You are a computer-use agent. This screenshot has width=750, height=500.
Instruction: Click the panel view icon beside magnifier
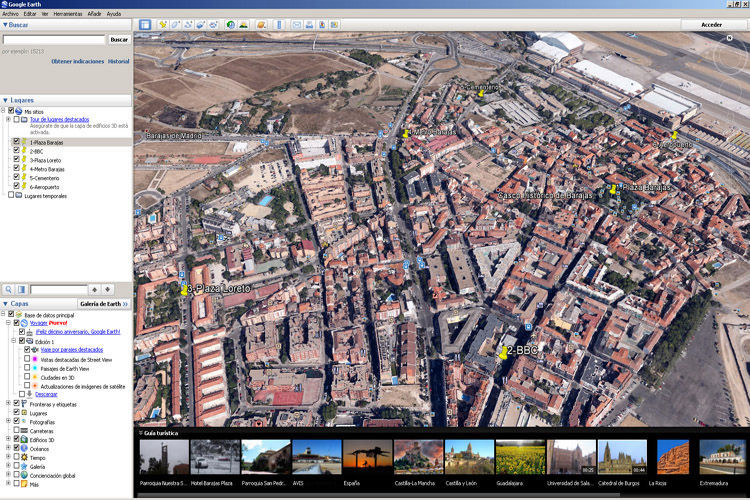pos(22,289)
